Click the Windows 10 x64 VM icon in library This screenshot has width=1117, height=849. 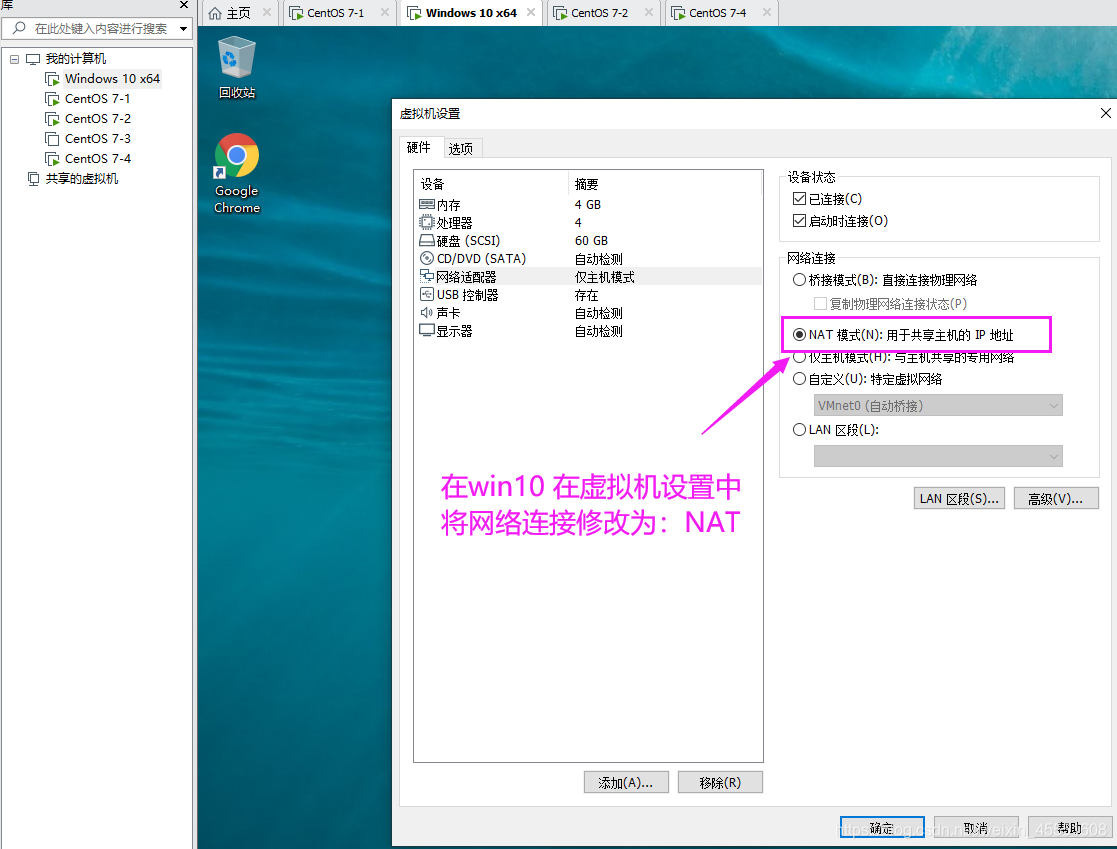52,78
